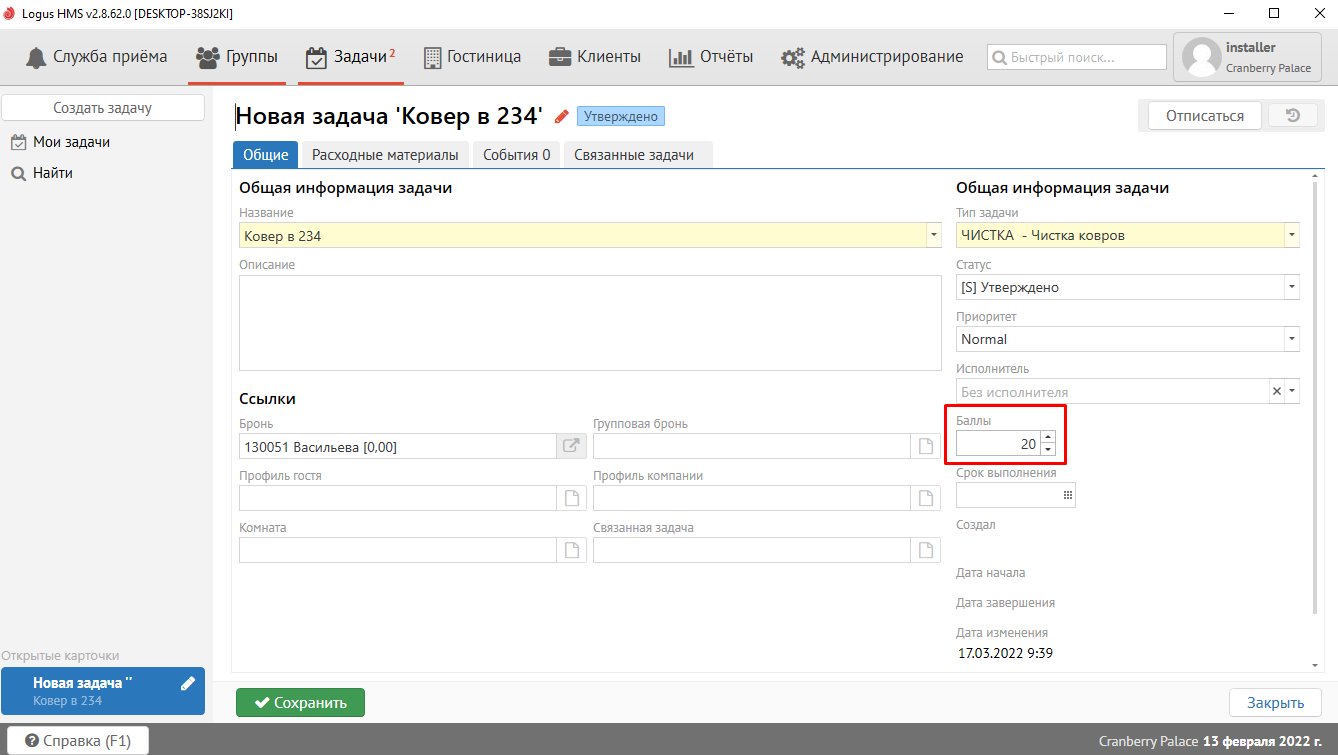This screenshot has height=755, width=1338.
Task: Open the Приоритет dropdown
Action: pos(1292,339)
